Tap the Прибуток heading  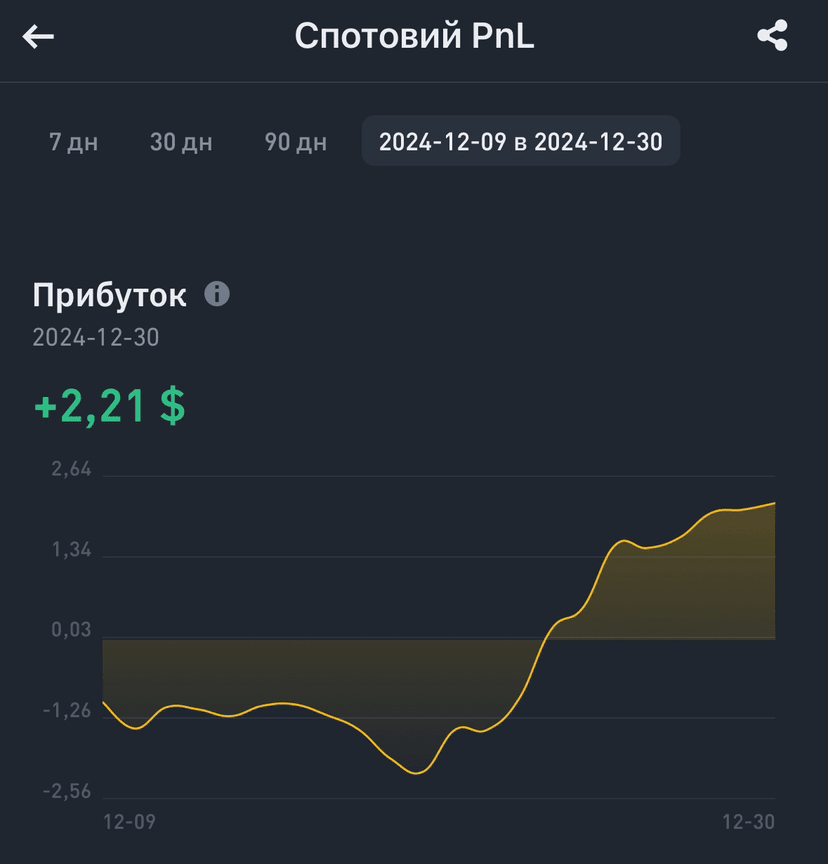pyautogui.click(x=109, y=295)
